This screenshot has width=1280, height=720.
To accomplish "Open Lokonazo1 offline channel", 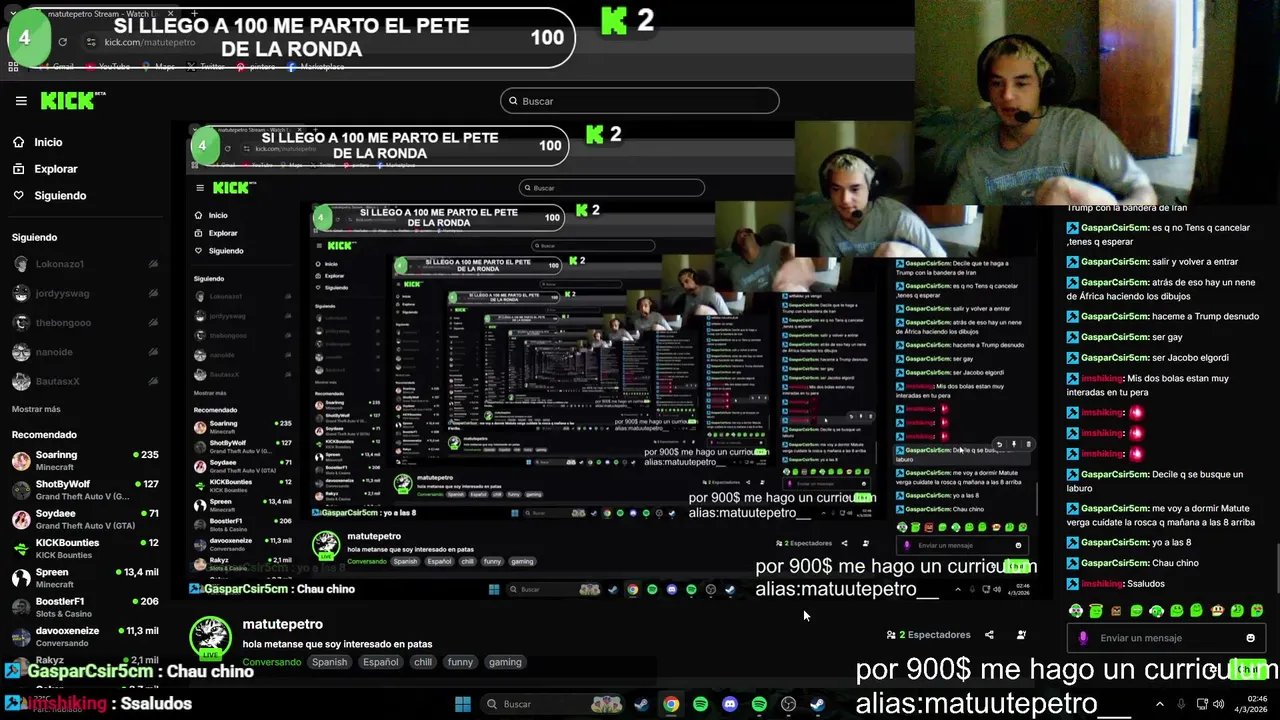I will coord(86,264).
